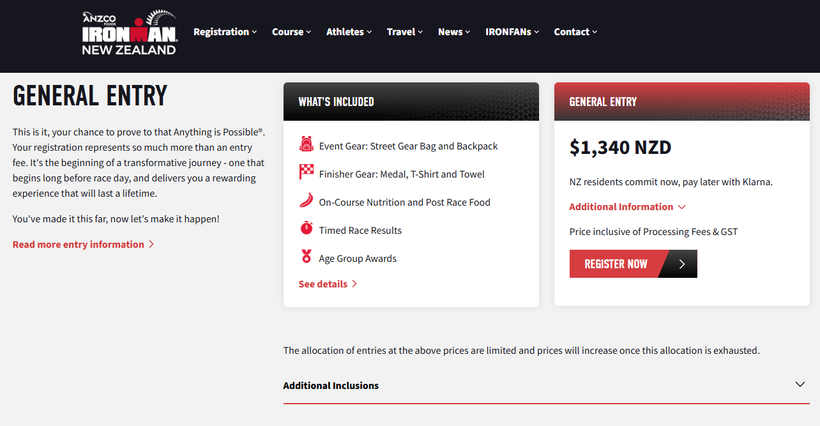Click the arrow icon on Register Now
The width and height of the screenshot is (820, 426).
point(681,264)
